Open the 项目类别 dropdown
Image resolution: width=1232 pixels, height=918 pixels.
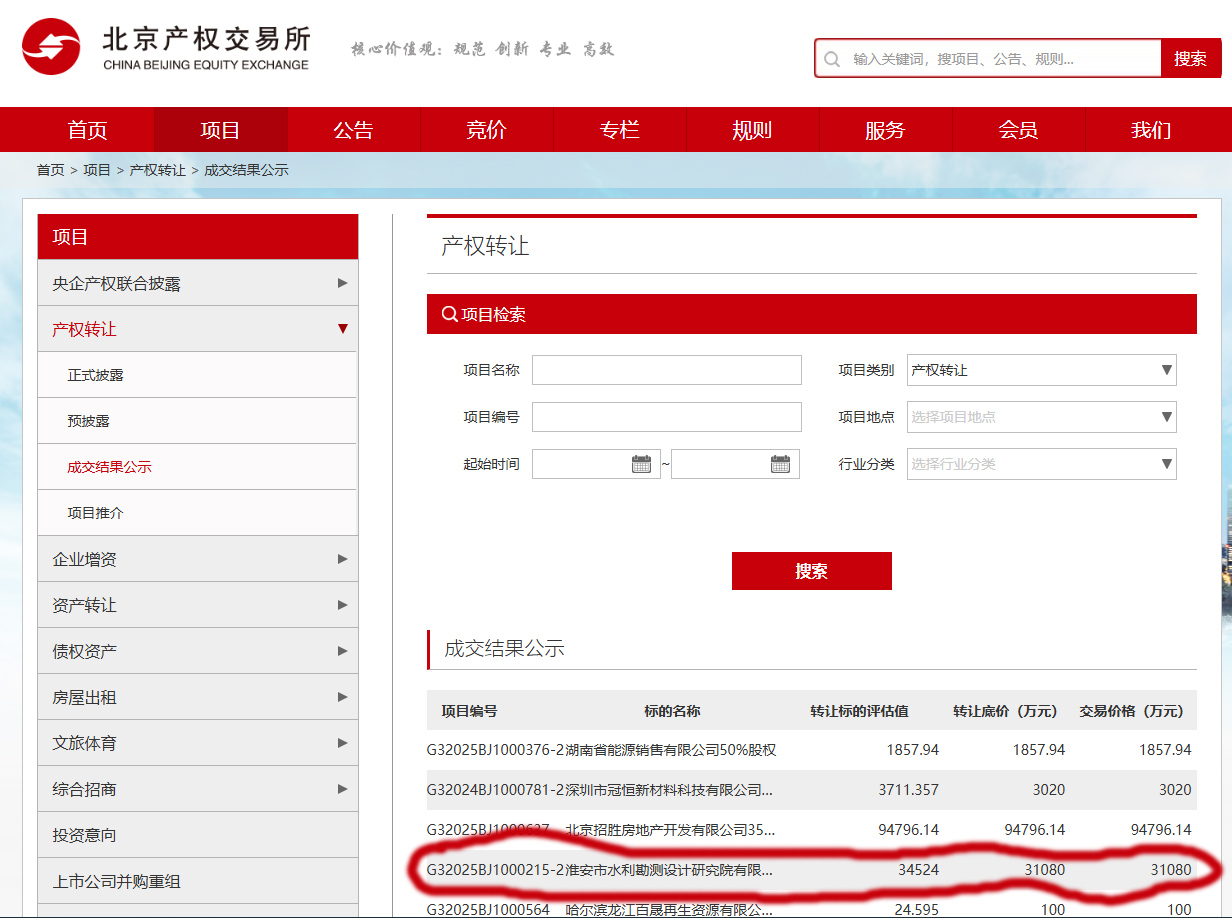[x=1042, y=370]
